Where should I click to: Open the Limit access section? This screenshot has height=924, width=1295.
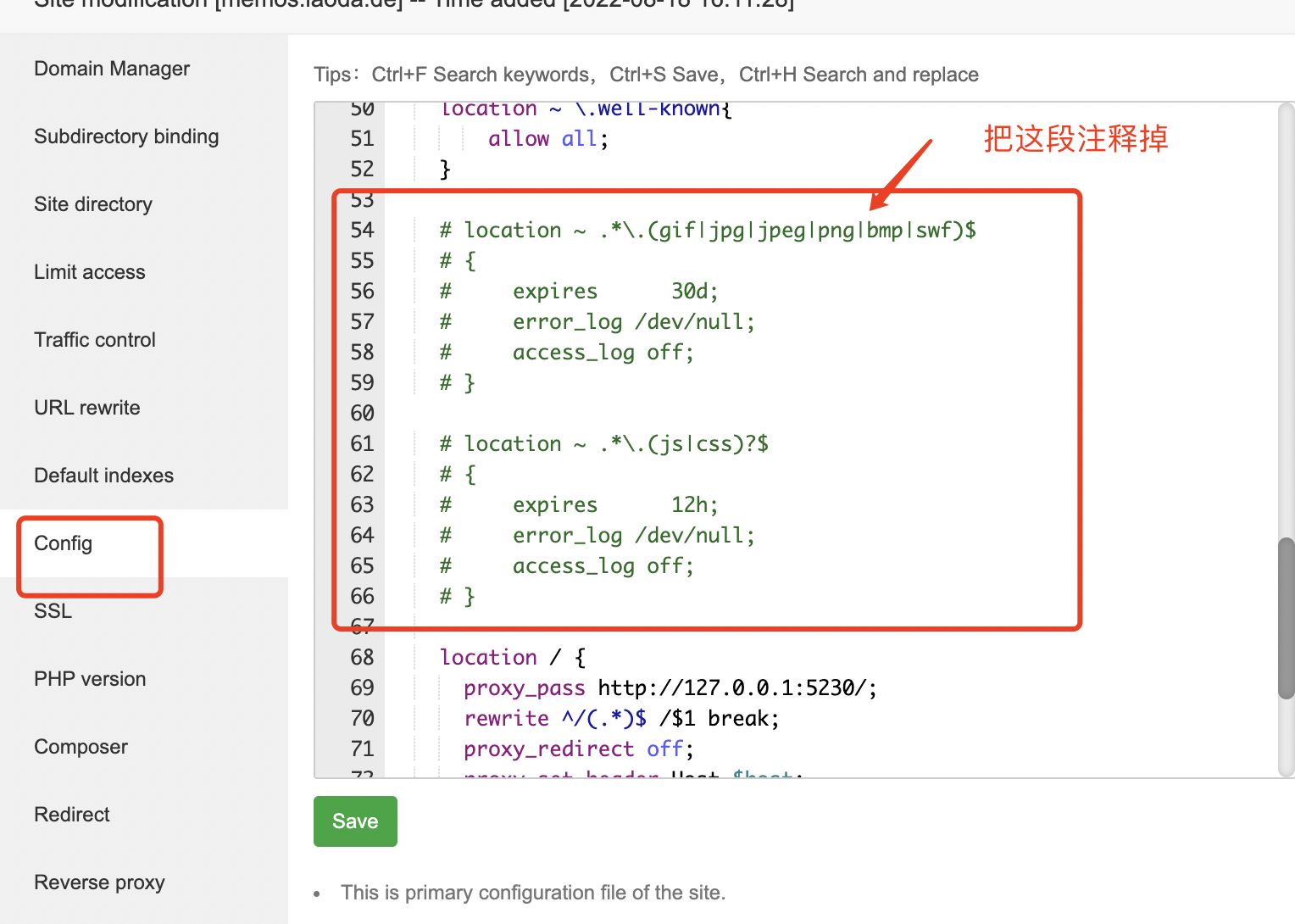(89, 271)
